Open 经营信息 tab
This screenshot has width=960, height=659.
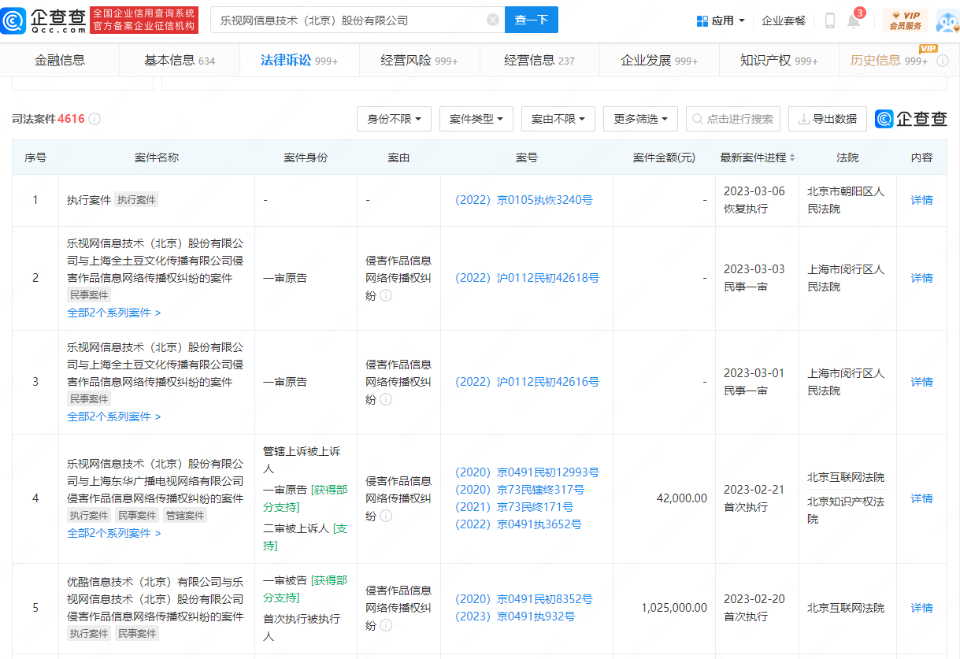539,60
